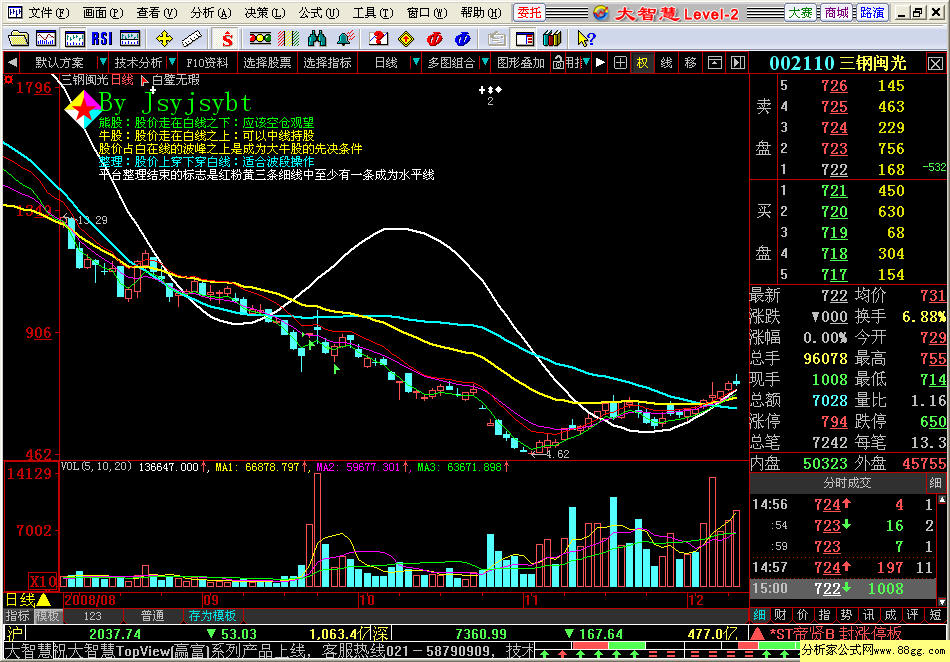Open the 工具(T) menu
Viewport: 950px width, 662px height.
[373, 12]
